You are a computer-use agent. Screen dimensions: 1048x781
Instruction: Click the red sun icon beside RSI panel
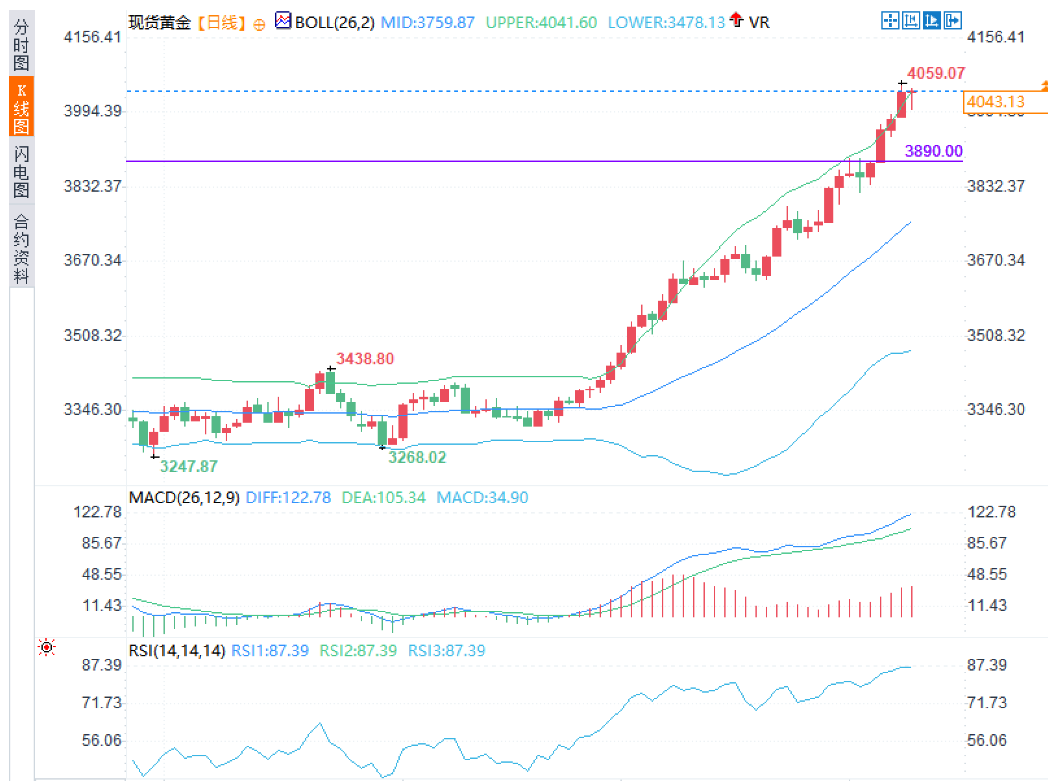46,649
